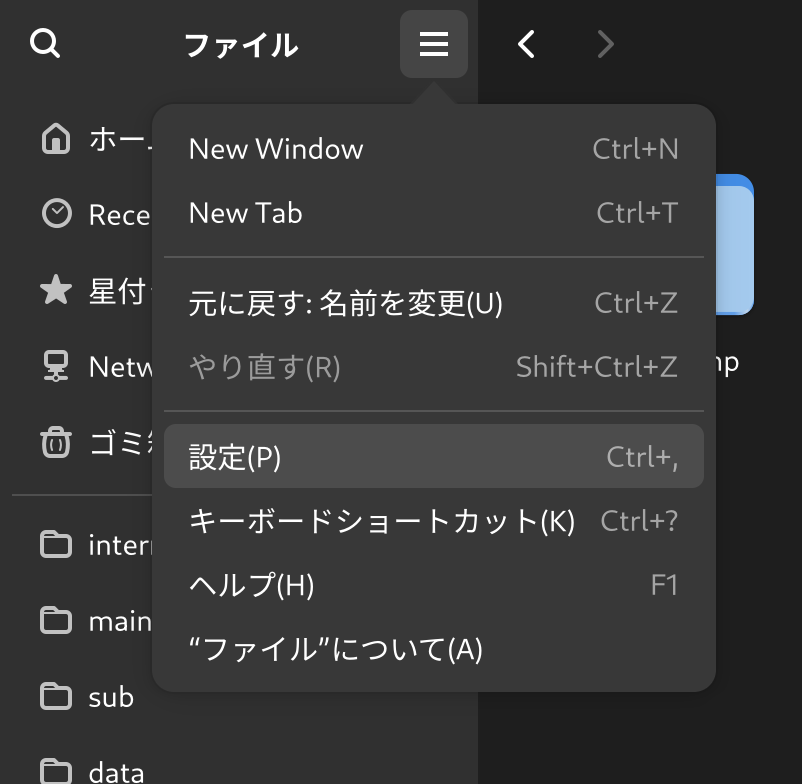This screenshot has width=802, height=784.
Task: Click the inter bookmark label
Action: click(120, 545)
